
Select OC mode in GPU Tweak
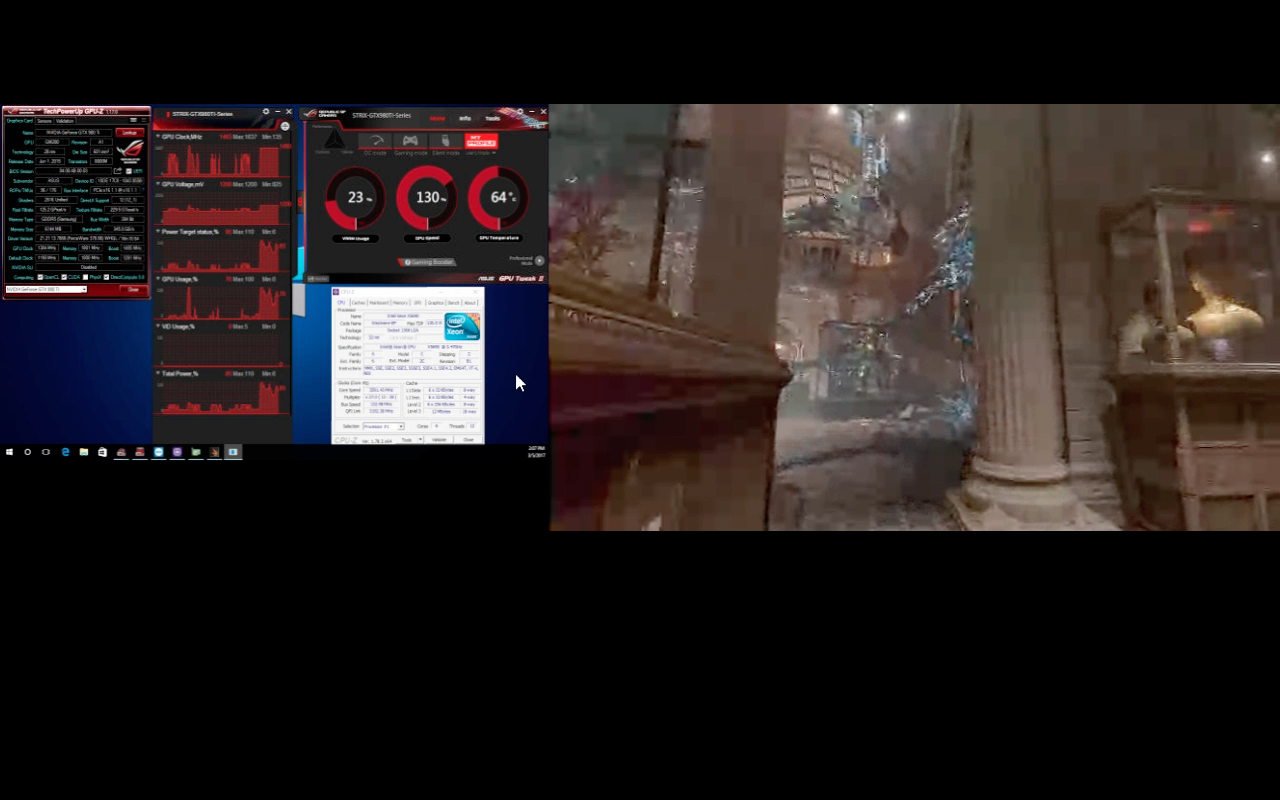coord(375,144)
